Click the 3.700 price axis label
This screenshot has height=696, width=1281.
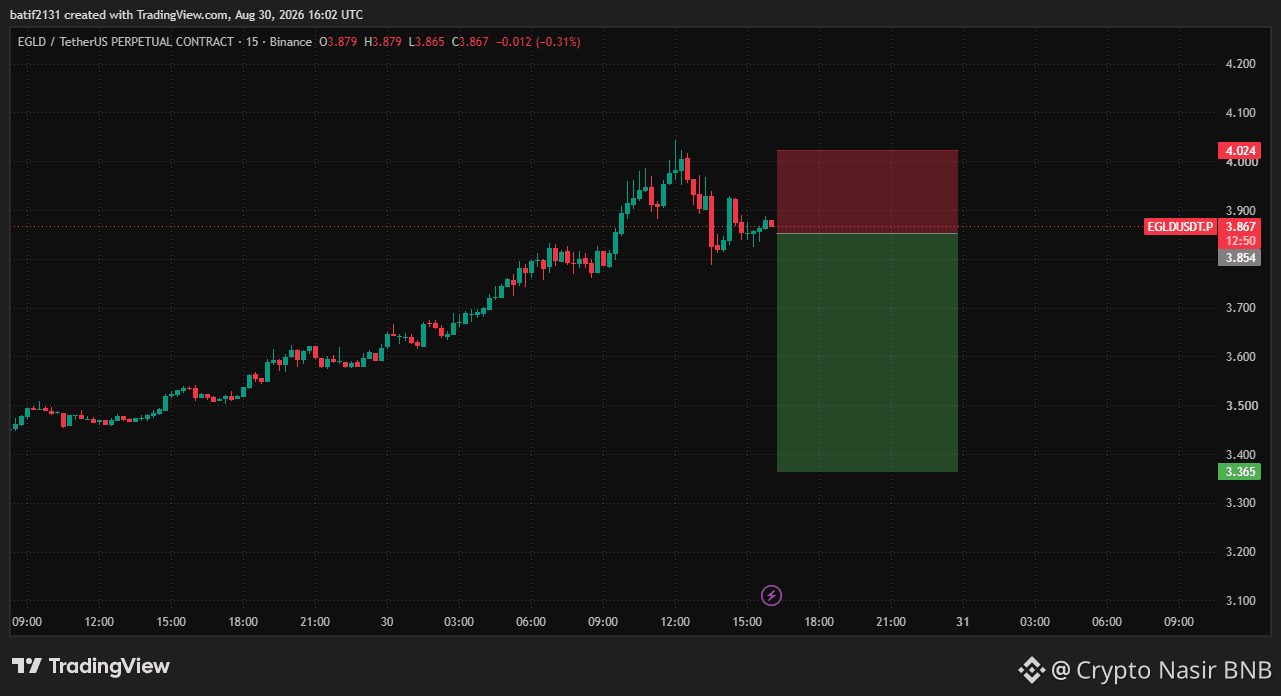(1240, 308)
